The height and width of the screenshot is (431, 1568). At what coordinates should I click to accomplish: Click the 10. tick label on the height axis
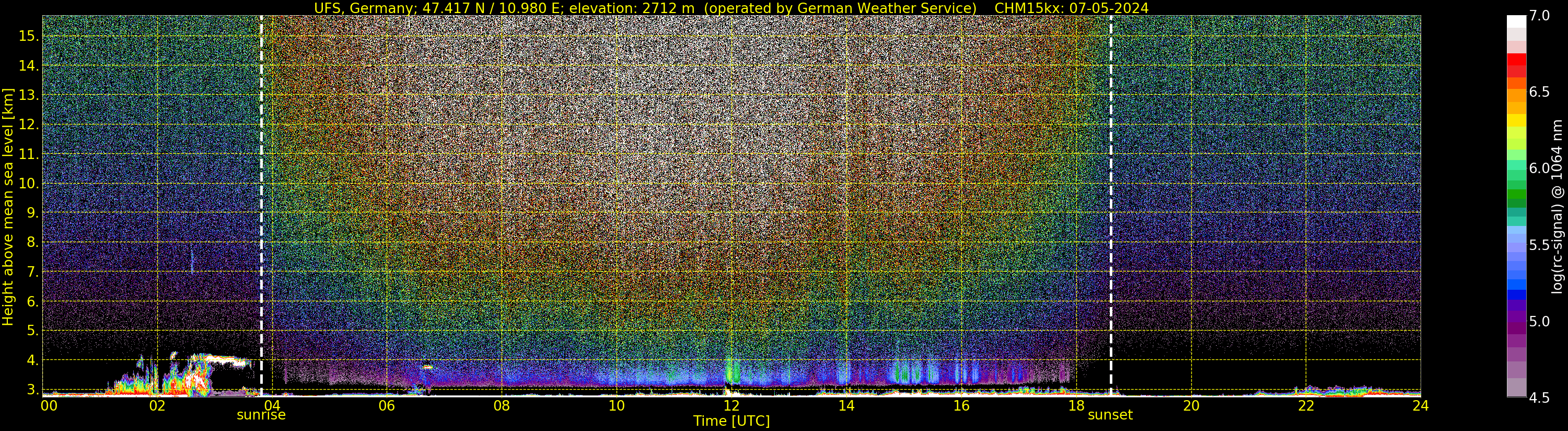tap(29, 184)
